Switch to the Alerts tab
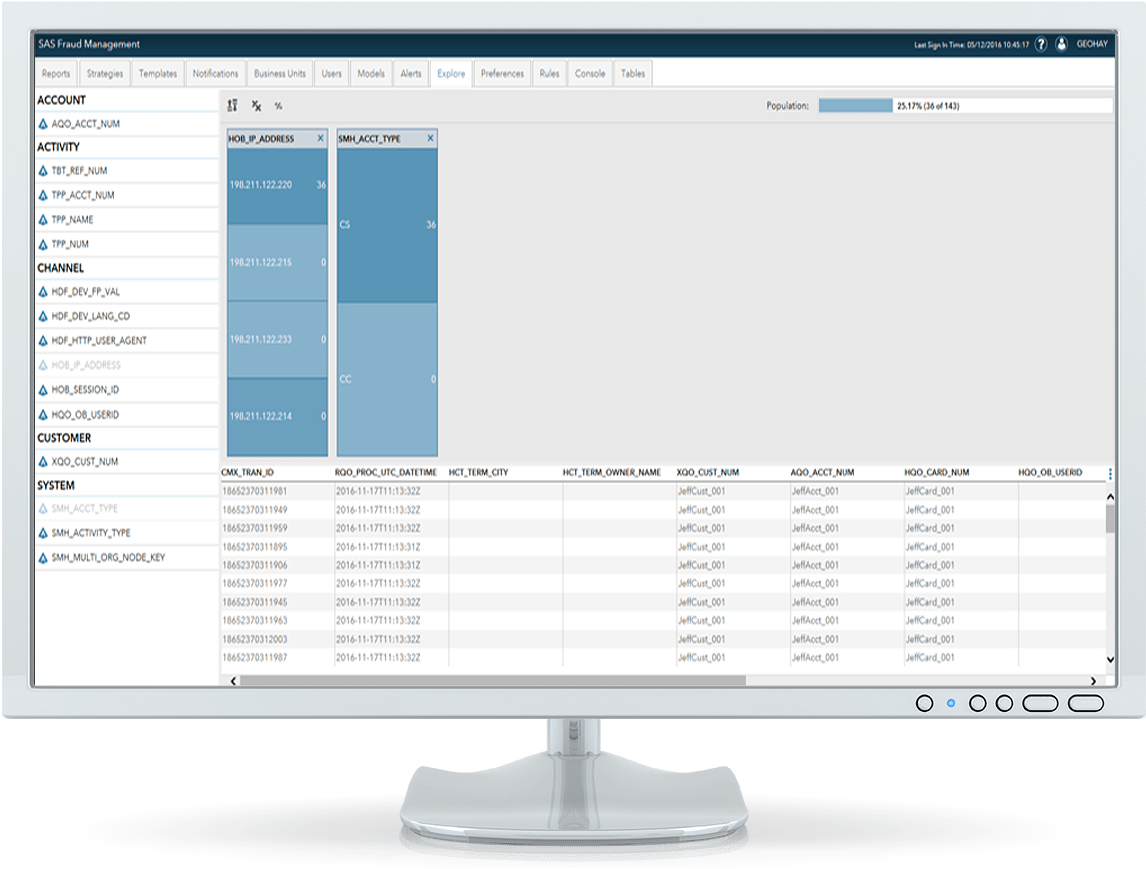The width and height of the screenshot is (1146, 869). (411, 74)
